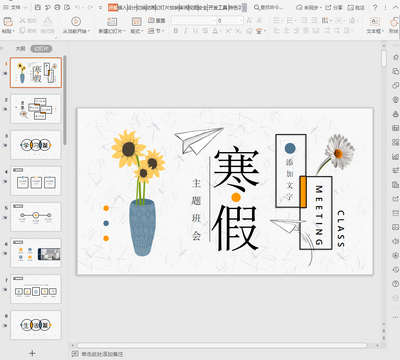
Task: Open the File (文件) menu dropdown
Action: point(15,7)
